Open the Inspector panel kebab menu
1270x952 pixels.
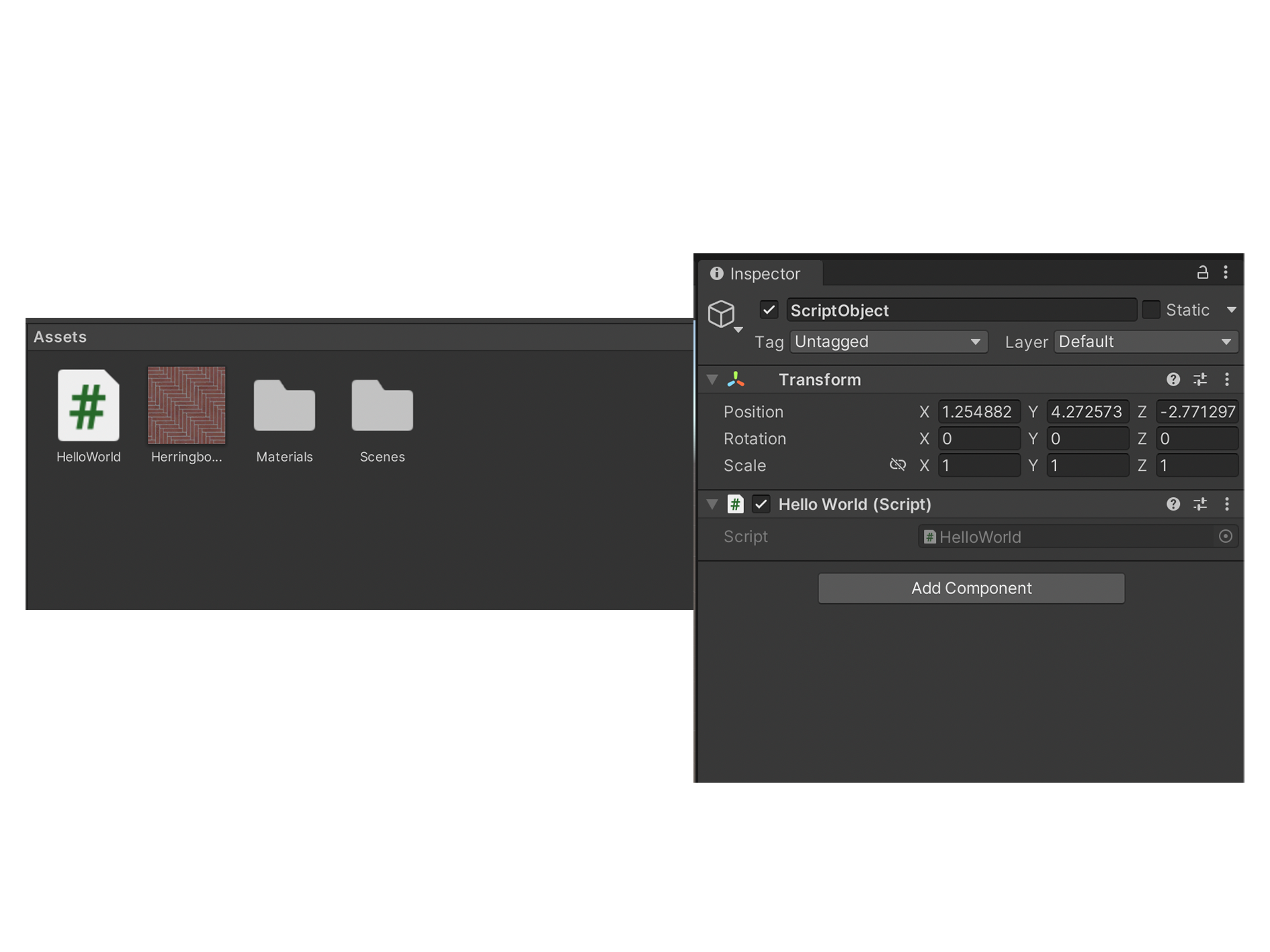point(1226,272)
